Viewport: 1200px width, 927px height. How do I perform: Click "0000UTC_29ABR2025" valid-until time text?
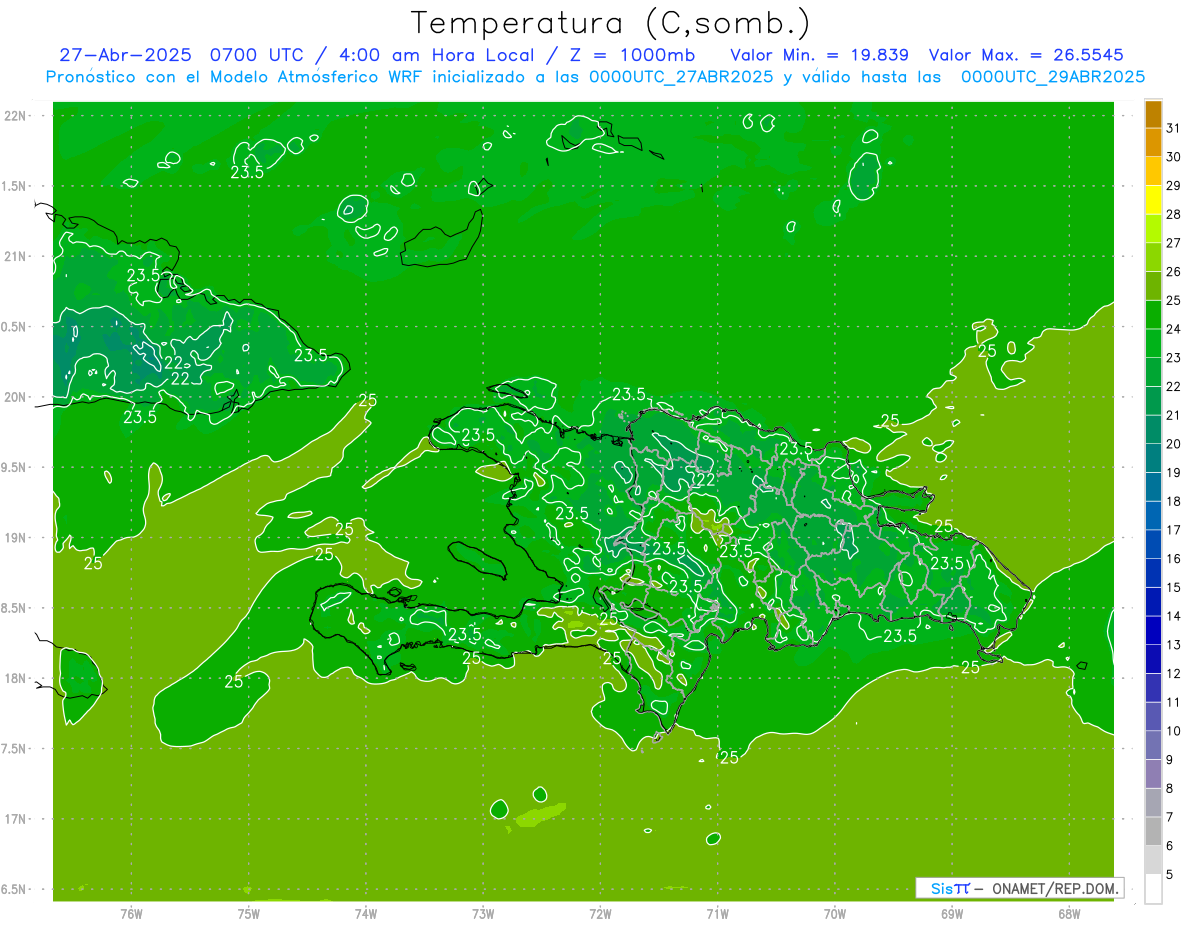click(1052, 77)
